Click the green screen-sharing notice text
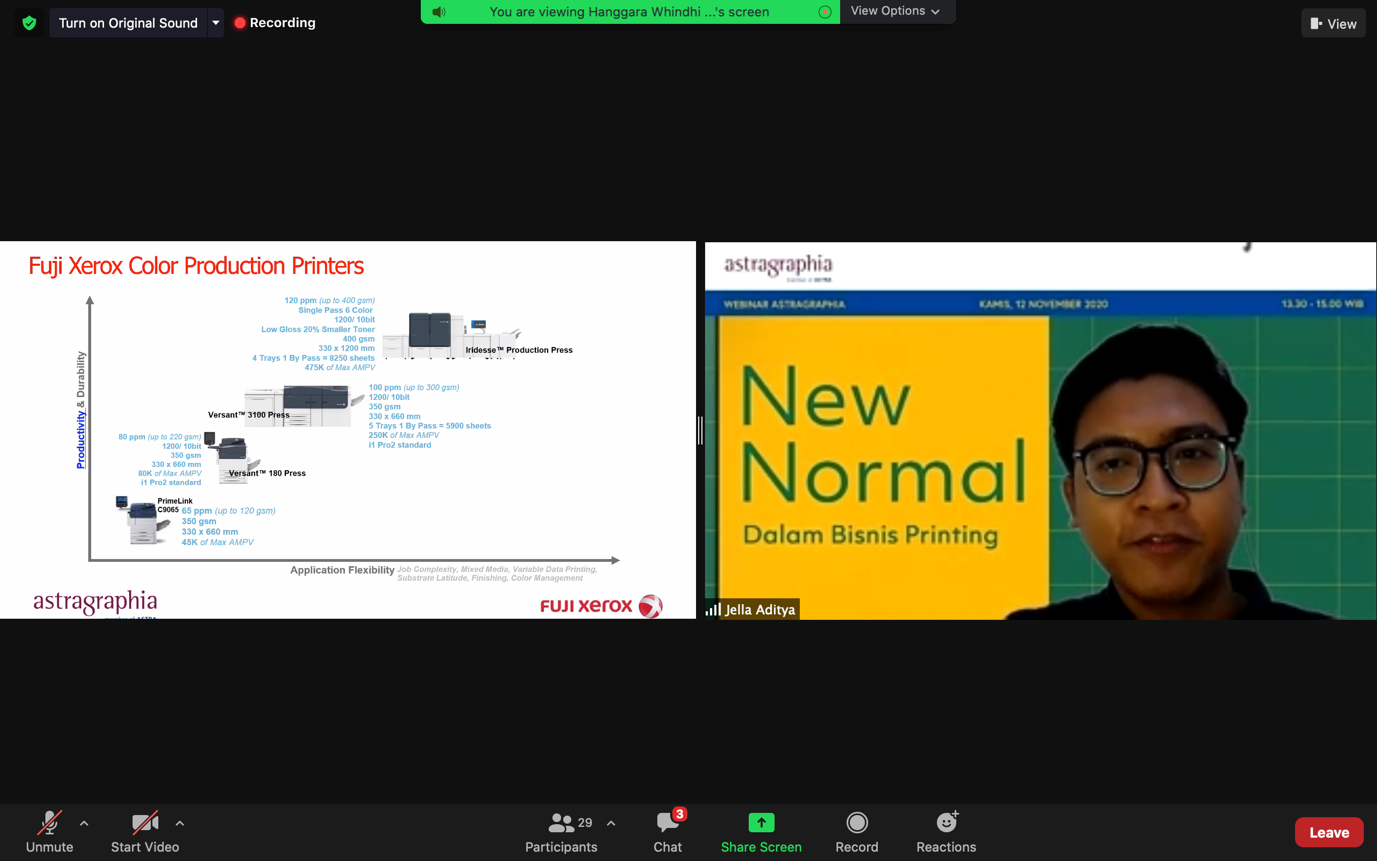Image resolution: width=1377 pixels, height=861 pixels. [x=629, y=12]
